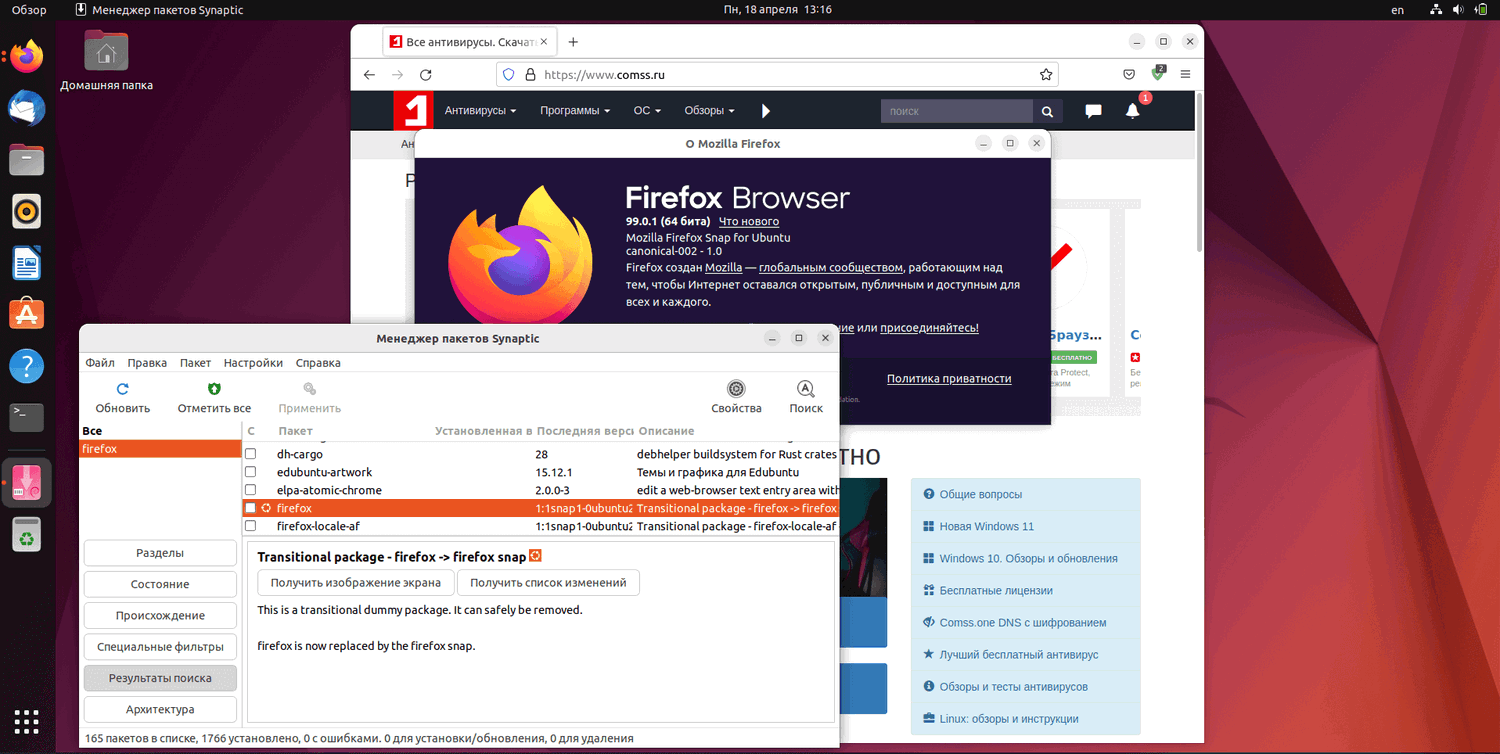Click the Состояние filter button
The height and width of the screenshot is (754, 1500).
pos(160,584)
